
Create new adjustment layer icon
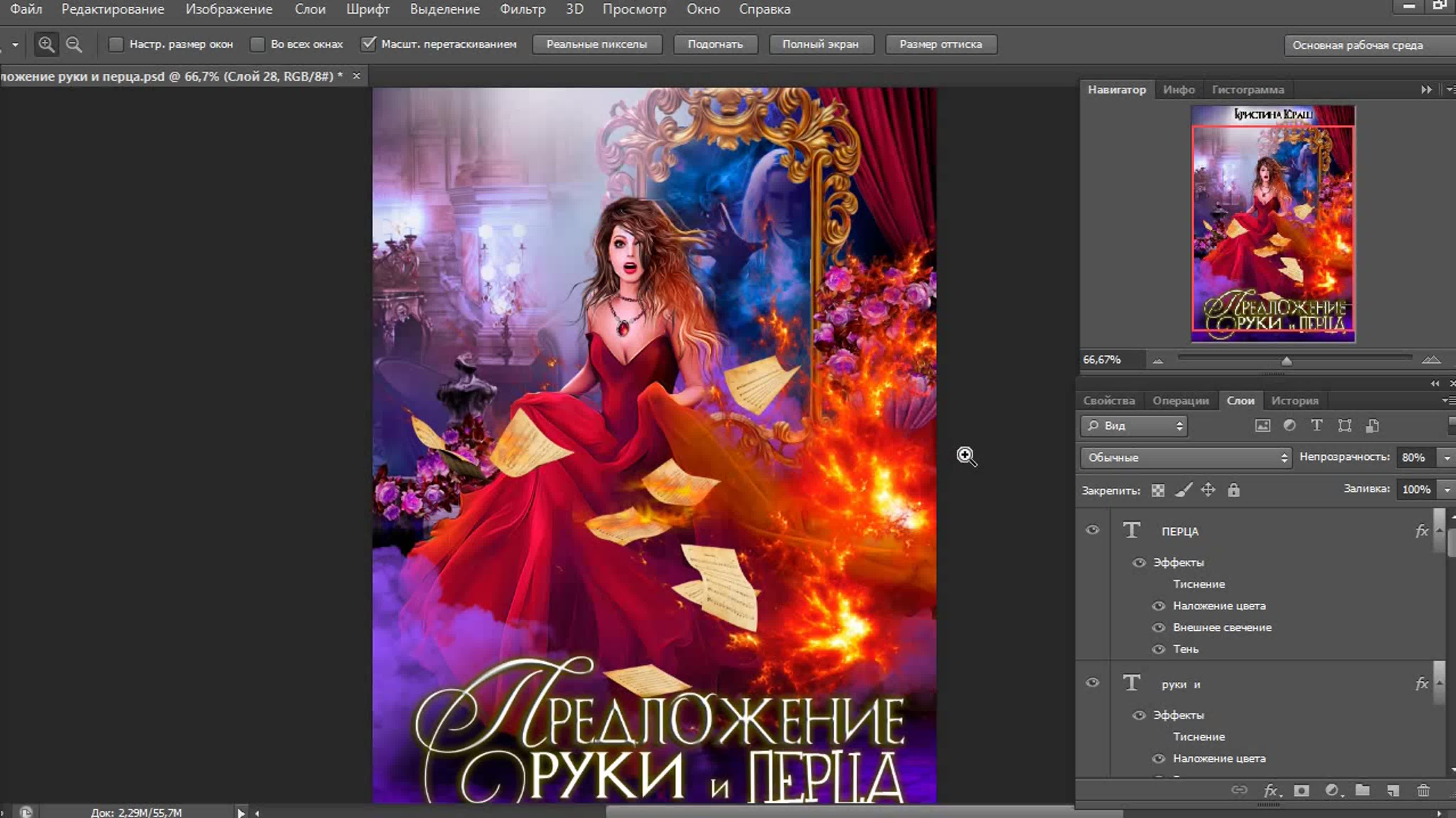coord(1333,790)
